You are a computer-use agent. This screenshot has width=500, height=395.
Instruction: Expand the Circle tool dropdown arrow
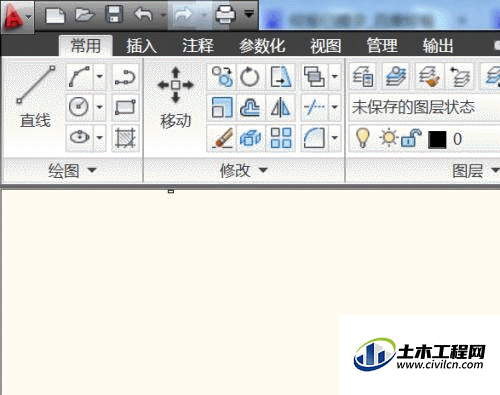100,107
